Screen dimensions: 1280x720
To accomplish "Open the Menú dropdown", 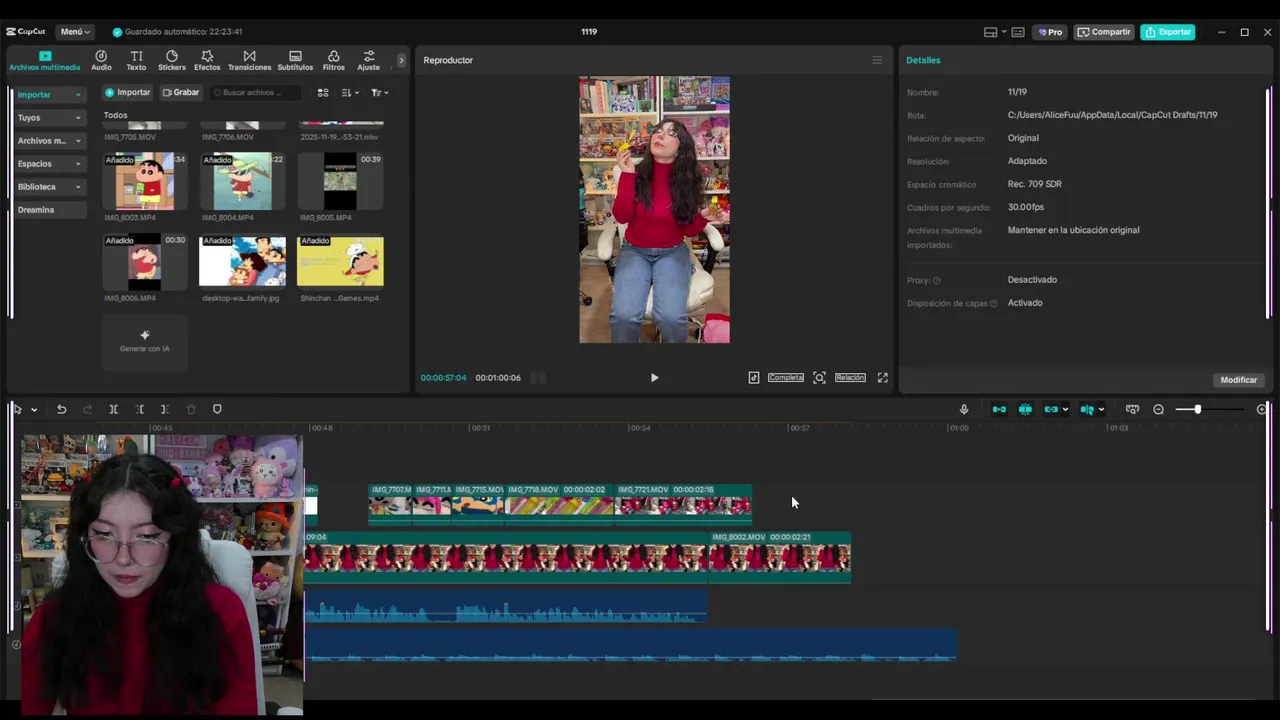I will (75, 32).
